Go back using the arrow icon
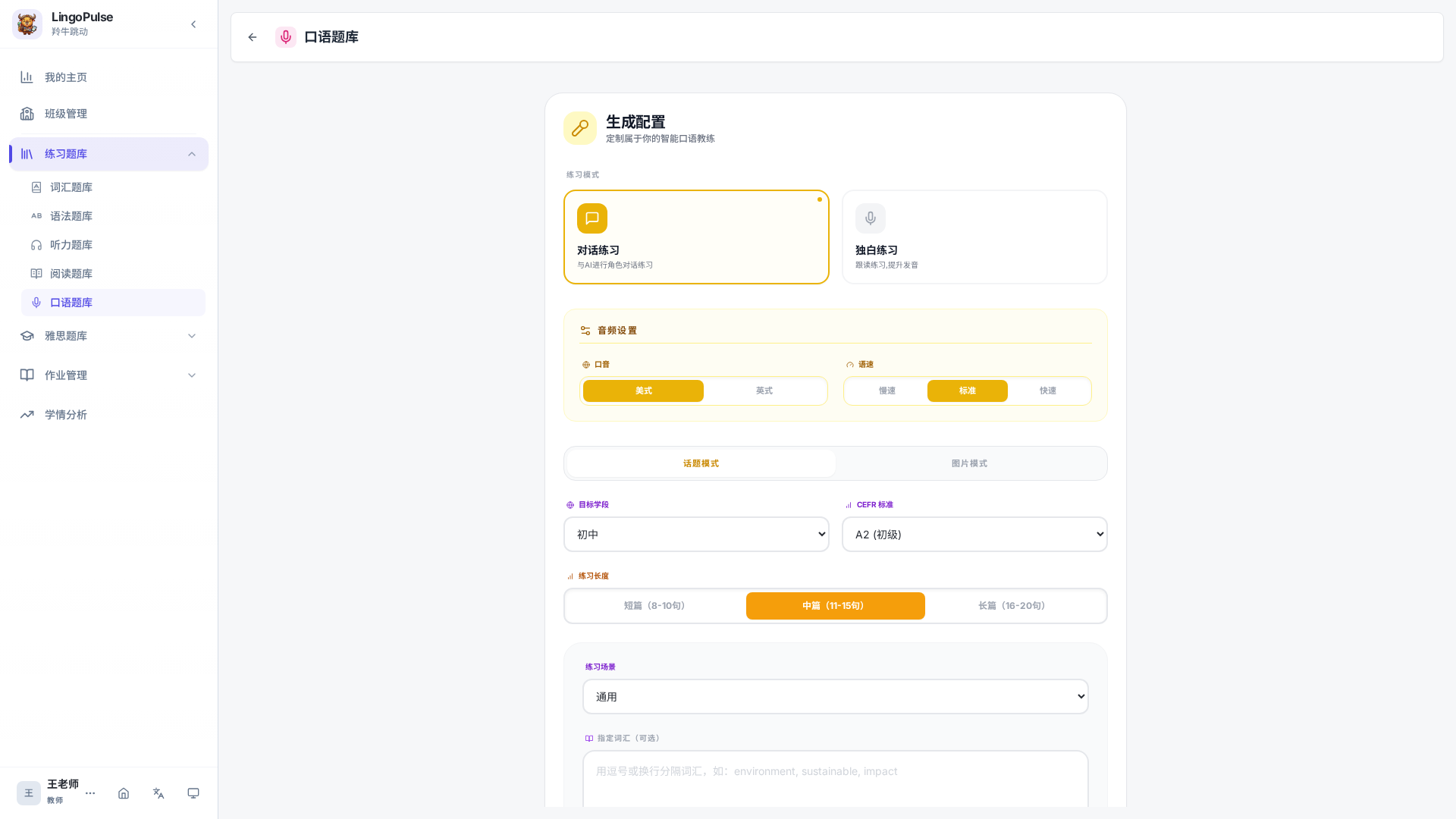 253,37
